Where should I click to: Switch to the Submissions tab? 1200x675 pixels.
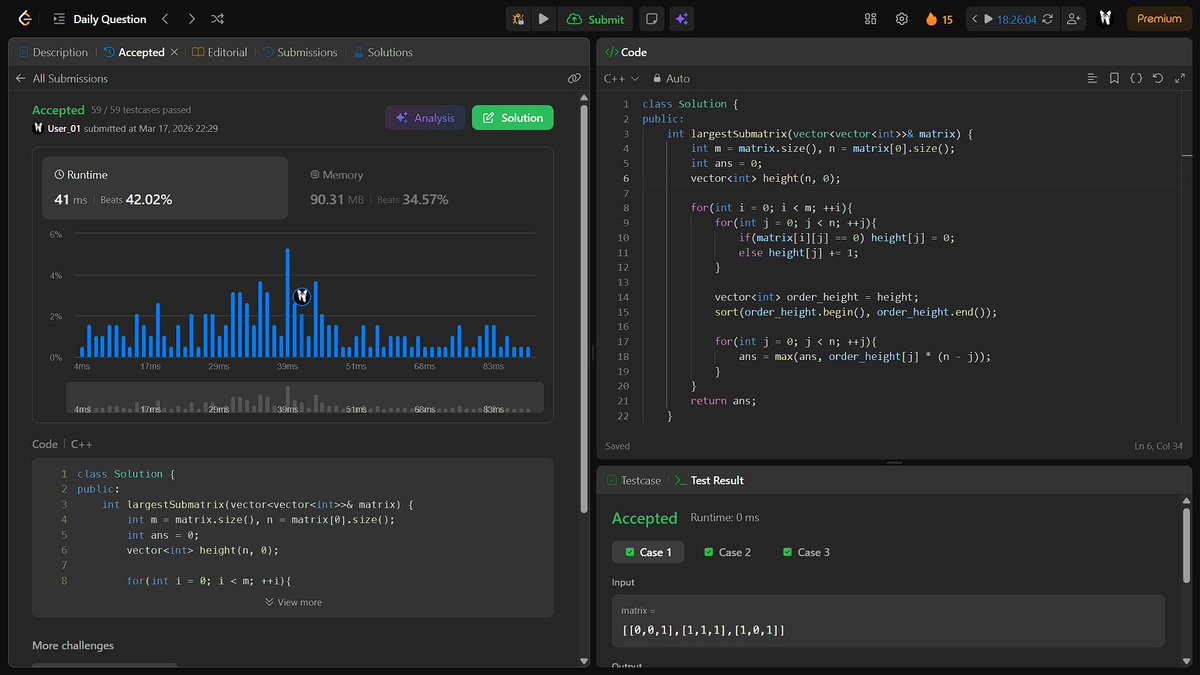point(299,52)
